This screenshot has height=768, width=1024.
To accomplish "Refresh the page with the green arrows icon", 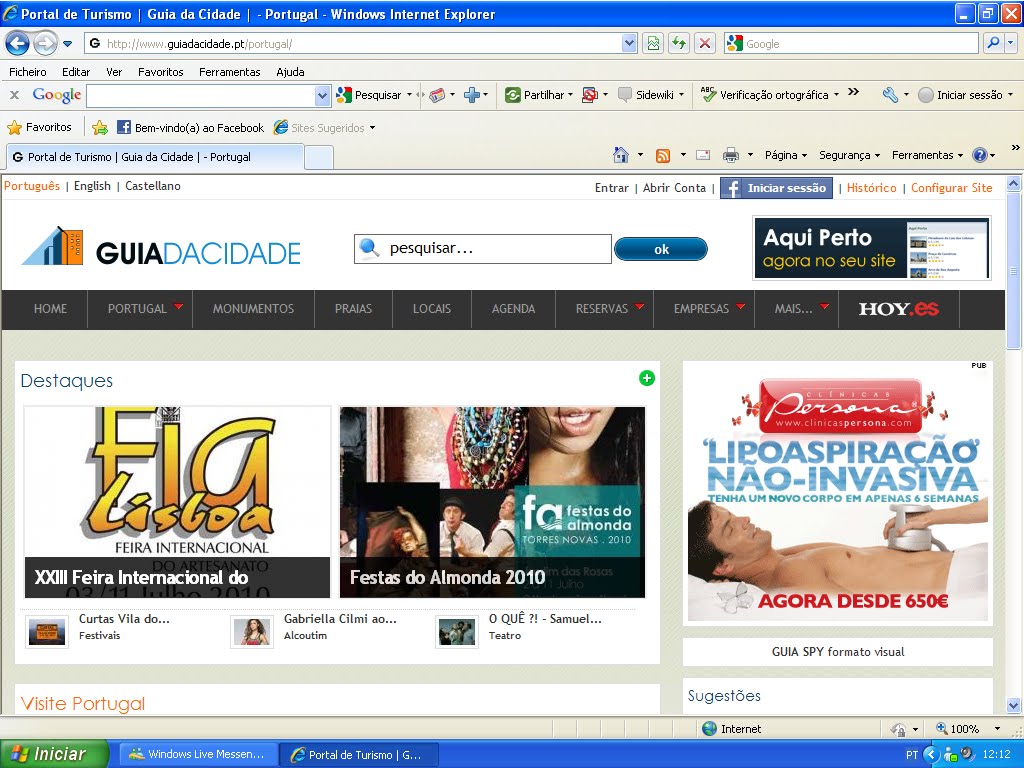I will (x=679, y=44).
